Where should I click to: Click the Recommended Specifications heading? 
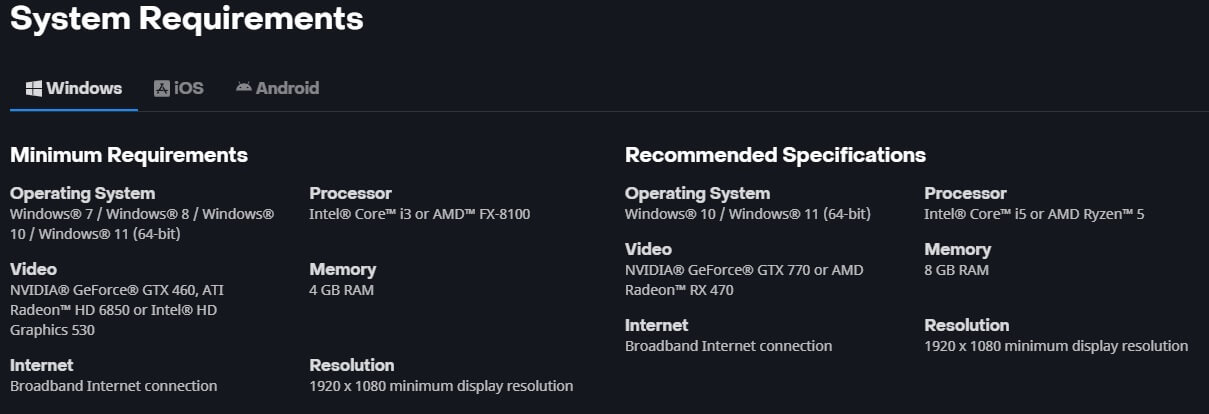tap(775, 155)
